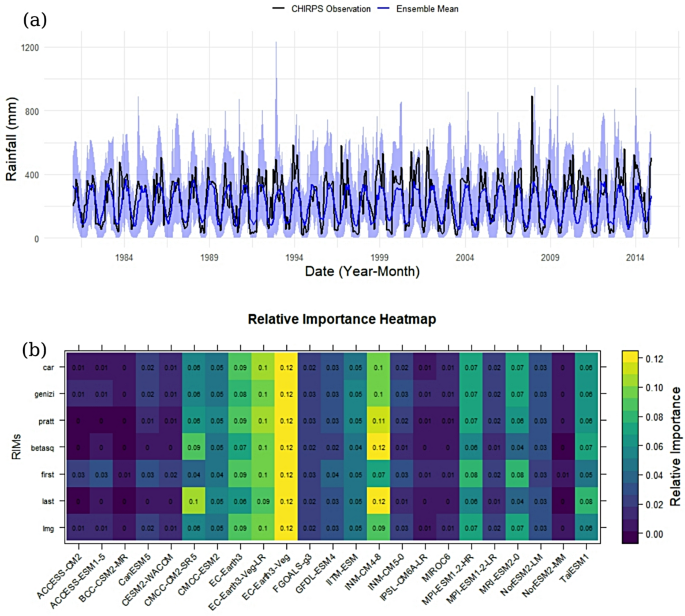Viewport: 685px width, 616px height.
Task: Click the Ensemble Mean legend entry
Action: [x=418, y=9]
